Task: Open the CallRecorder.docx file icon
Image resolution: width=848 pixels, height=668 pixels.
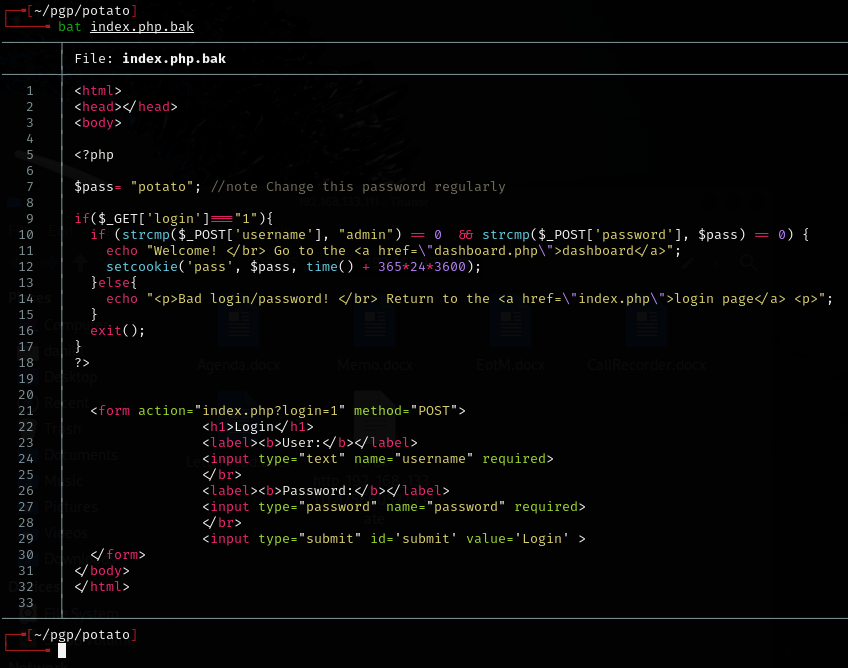Action: click(x=646, y=327)
